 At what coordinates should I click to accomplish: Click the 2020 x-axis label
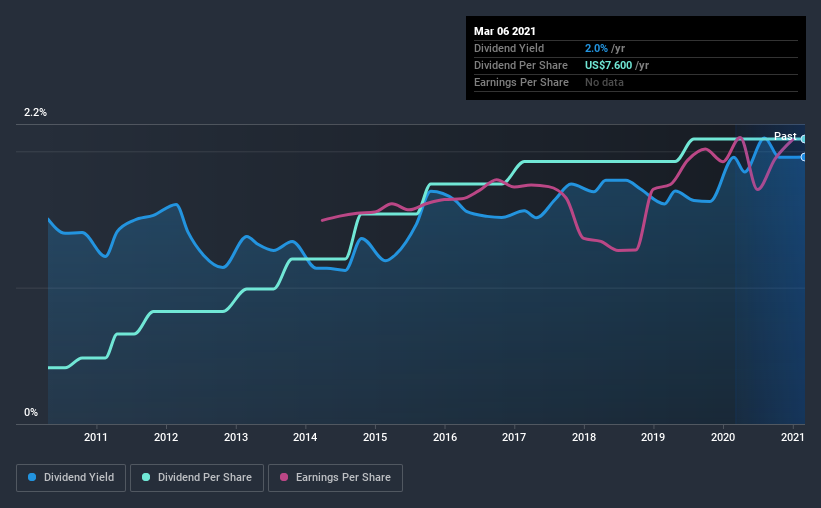pyautogui.click(x=723, y=437)
